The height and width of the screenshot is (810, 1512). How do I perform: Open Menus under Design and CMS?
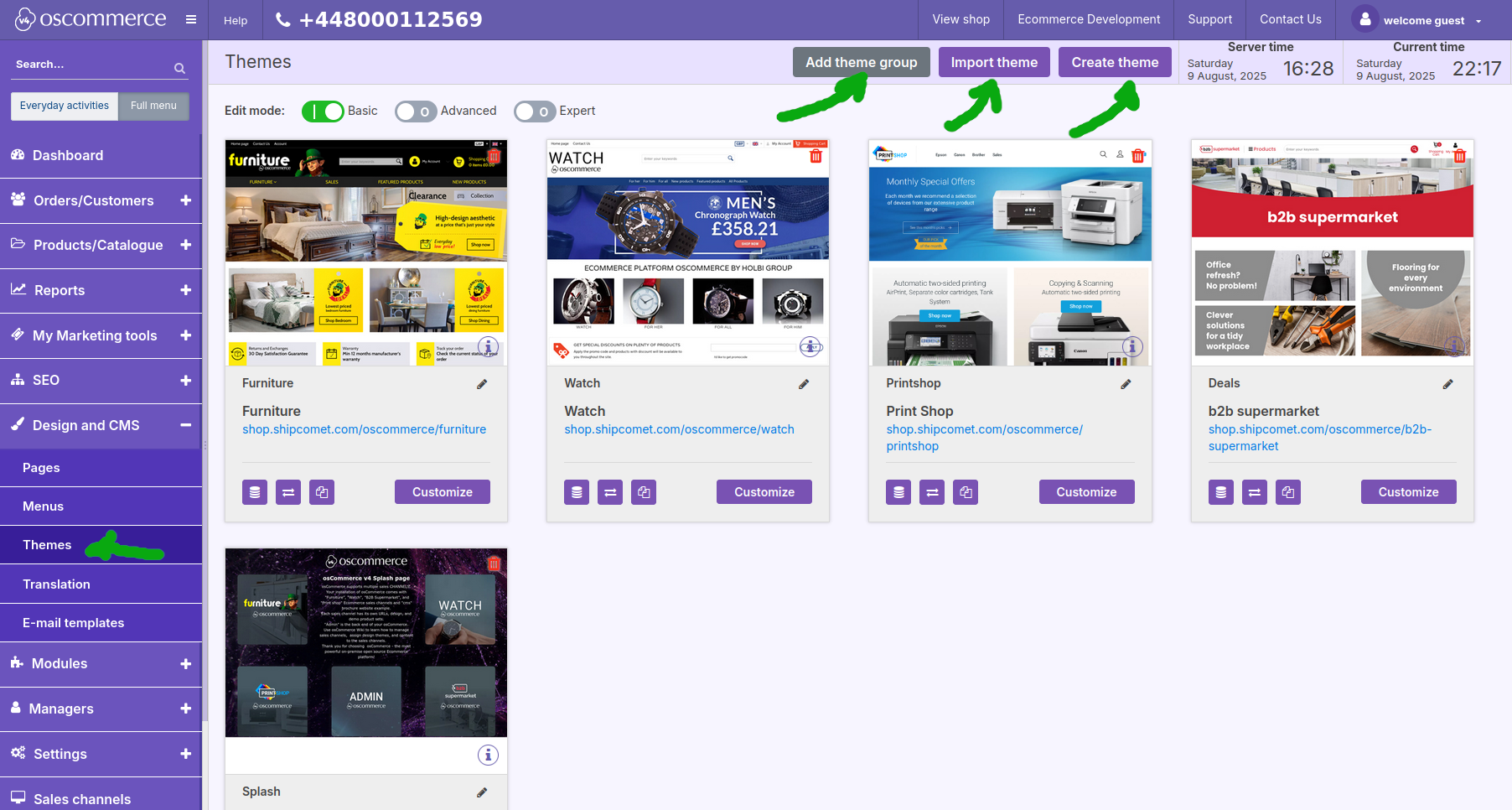tap(101, 506)
